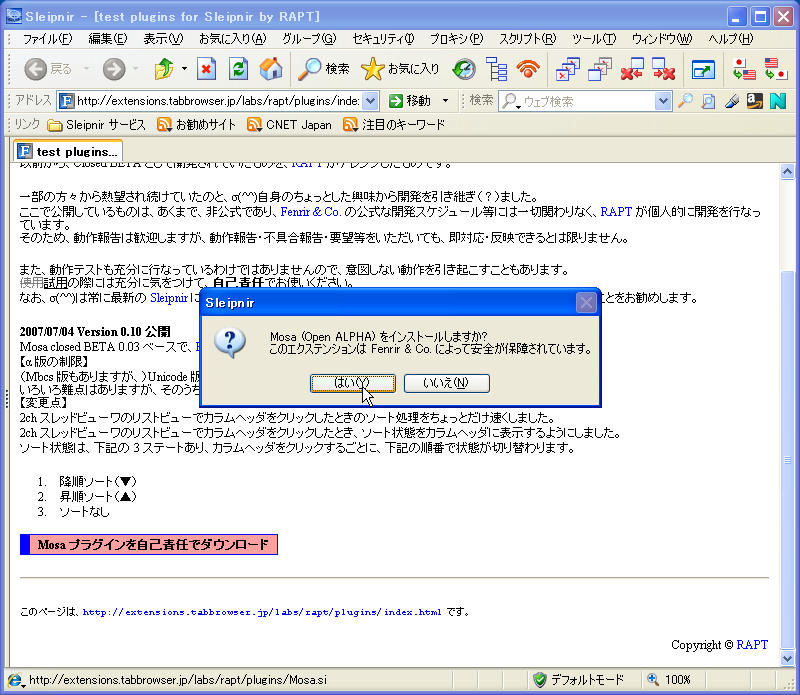Click the RAPT link beside Copyright
800x695 pixels.
coord(752,644)
